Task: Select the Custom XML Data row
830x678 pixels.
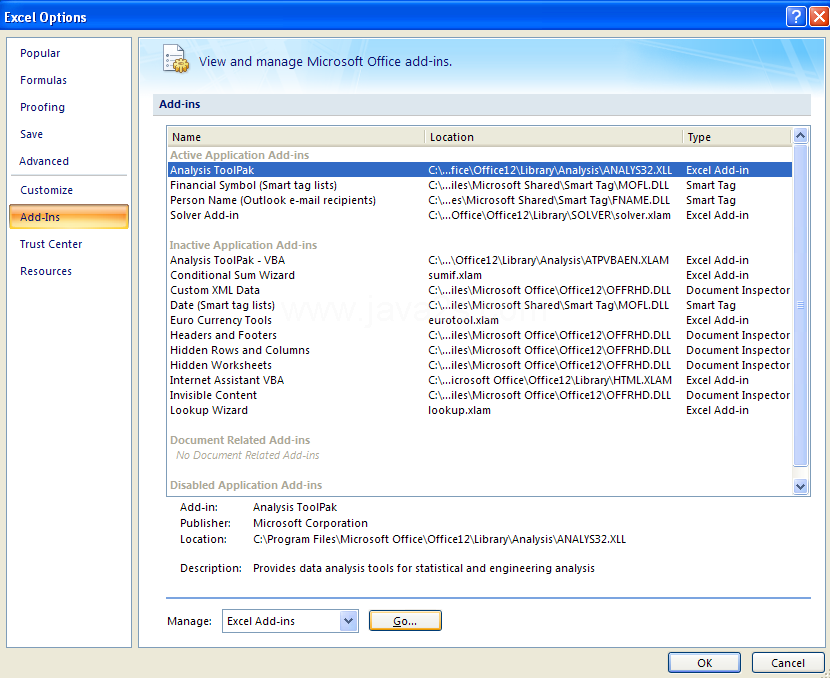Action: point(480,290)
